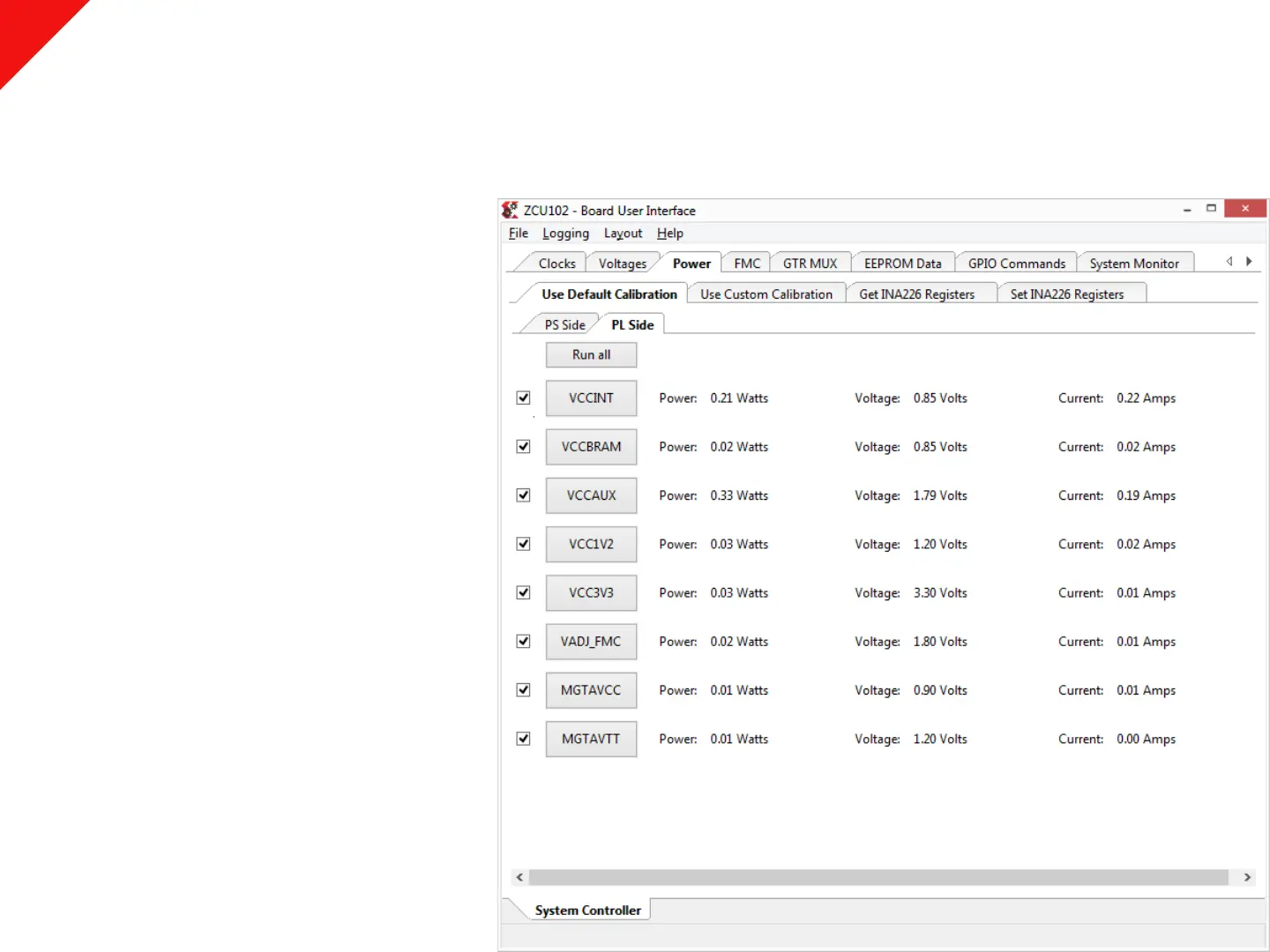The height and width of the screenshot is (952, 1270).
Task: Select the Power tab
Action: [691, 264]
